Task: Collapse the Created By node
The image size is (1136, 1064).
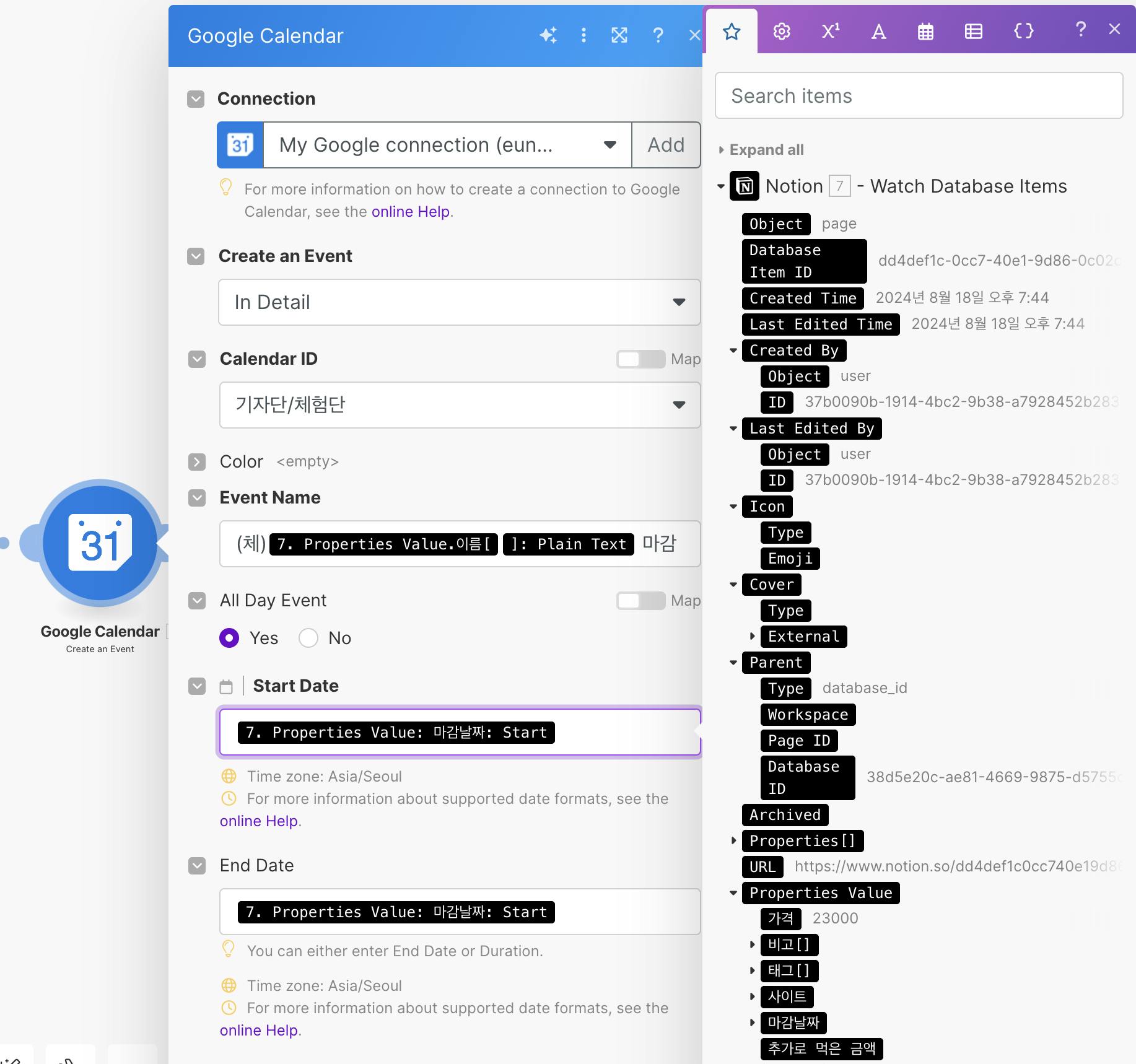Action: (733, 351)
